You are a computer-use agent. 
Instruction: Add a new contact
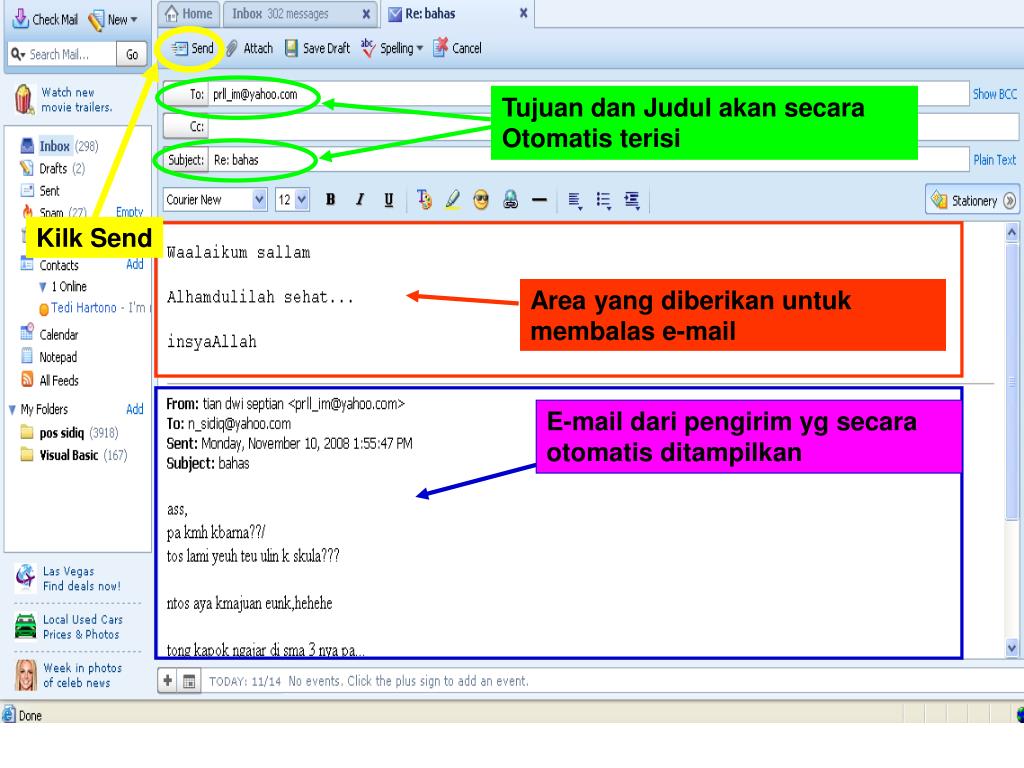point(135,264)
